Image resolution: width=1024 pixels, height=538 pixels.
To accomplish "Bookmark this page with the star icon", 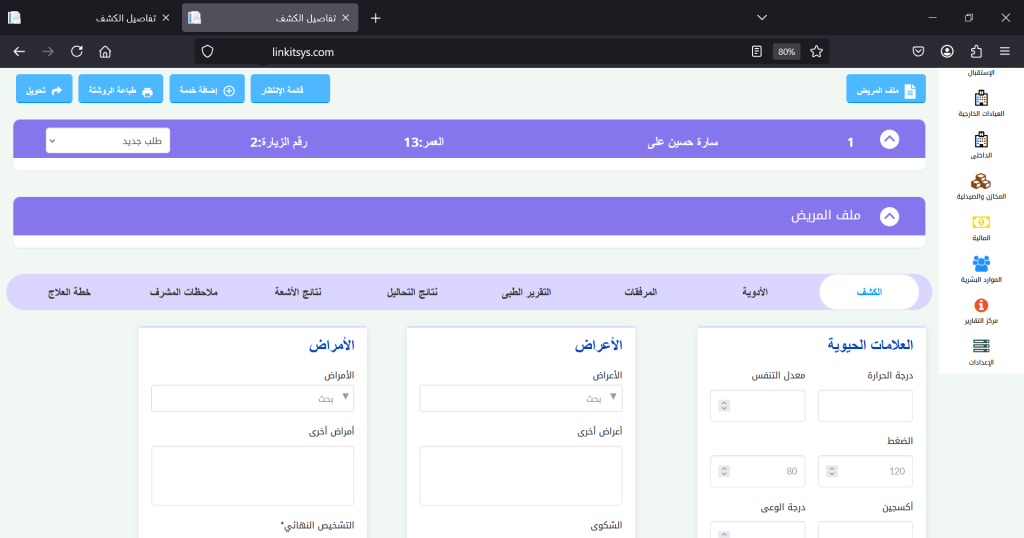I will tap(816, 51).
